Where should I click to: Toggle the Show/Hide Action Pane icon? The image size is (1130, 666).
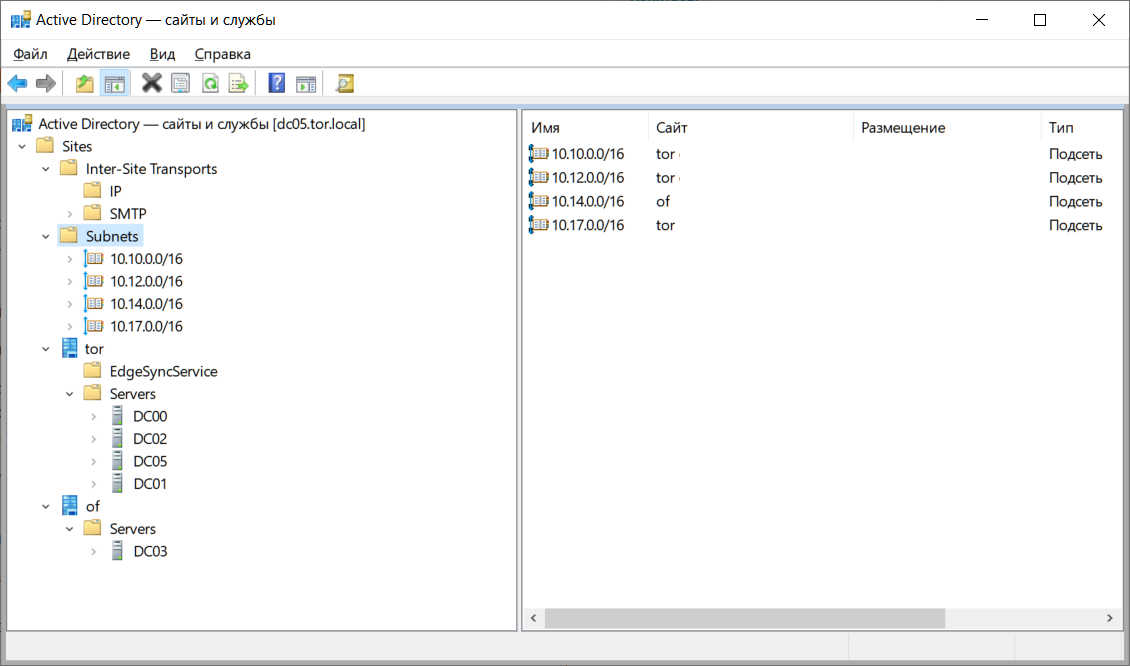[x=306, y=84]
